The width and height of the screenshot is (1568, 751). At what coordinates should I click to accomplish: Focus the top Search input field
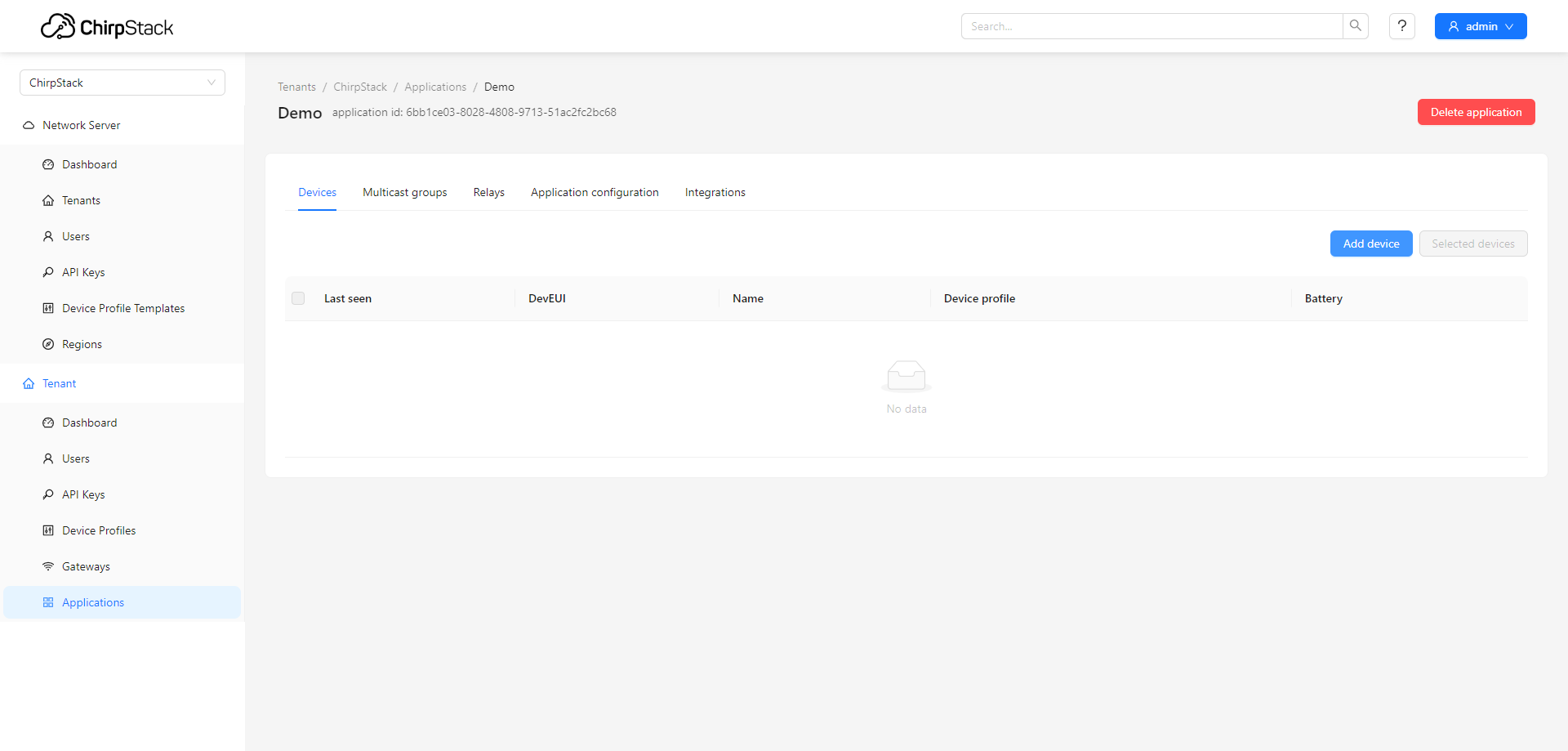point(1151,26)
